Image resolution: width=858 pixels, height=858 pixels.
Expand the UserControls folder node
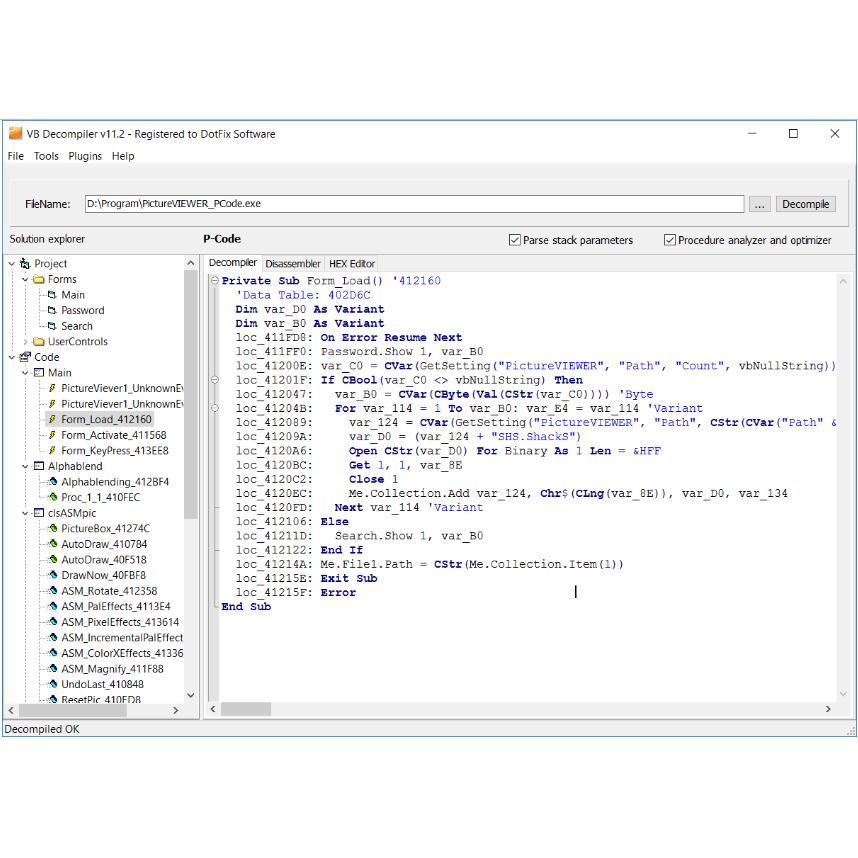point(25,341)
